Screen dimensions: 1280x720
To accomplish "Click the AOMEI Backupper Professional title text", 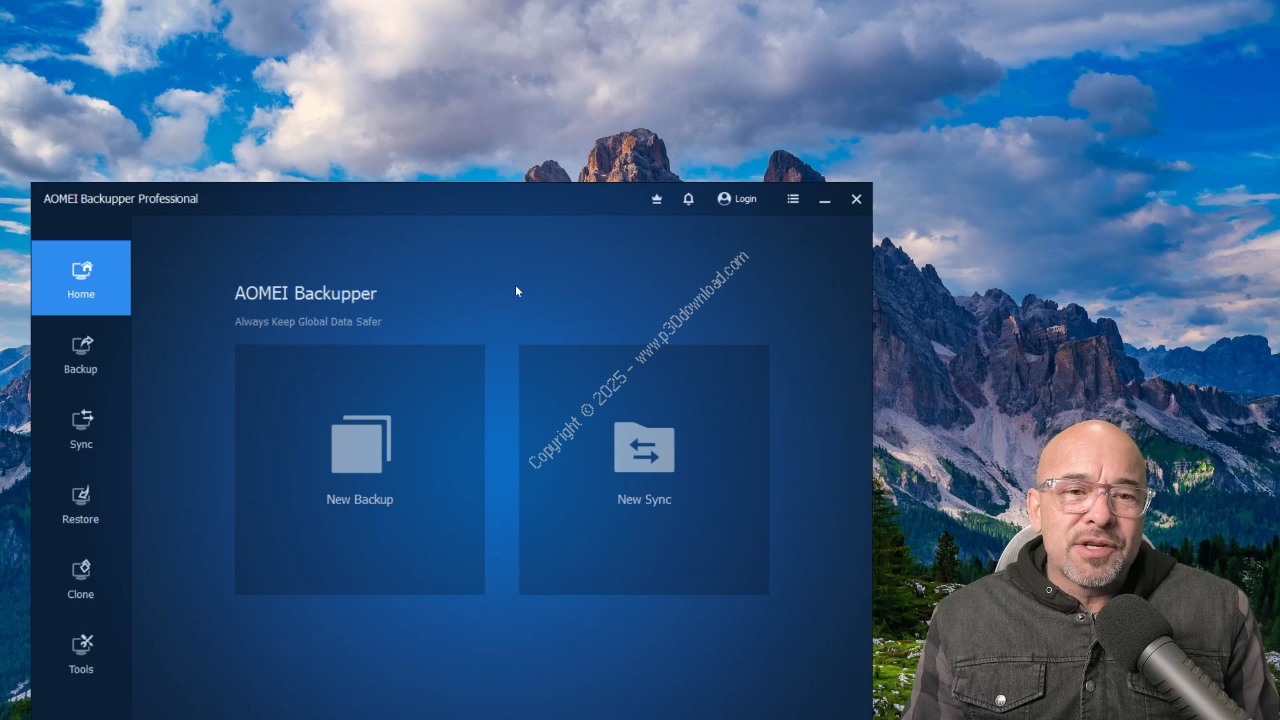I will pos(121,199).
